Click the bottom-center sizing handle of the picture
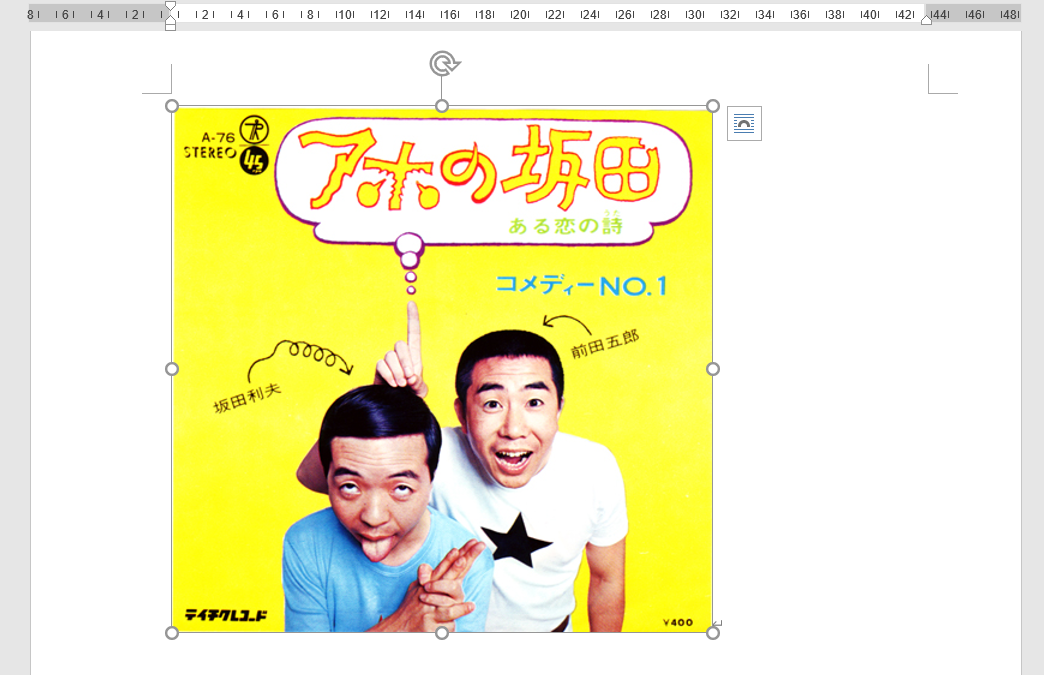 pyautogui.click(x=443, y=633)
